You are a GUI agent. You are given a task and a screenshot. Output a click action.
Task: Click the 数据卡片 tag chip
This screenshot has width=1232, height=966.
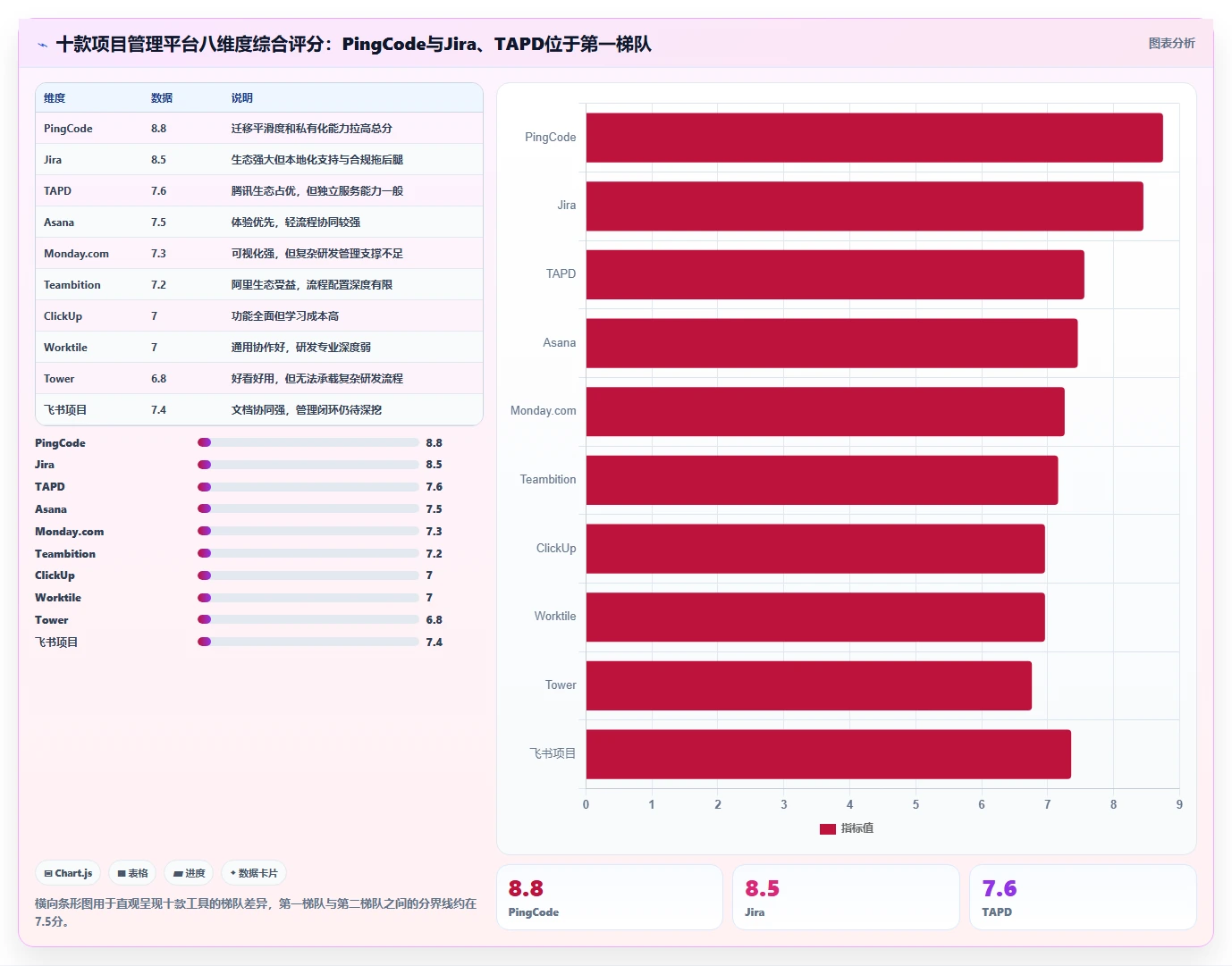[x=254, y=873]
